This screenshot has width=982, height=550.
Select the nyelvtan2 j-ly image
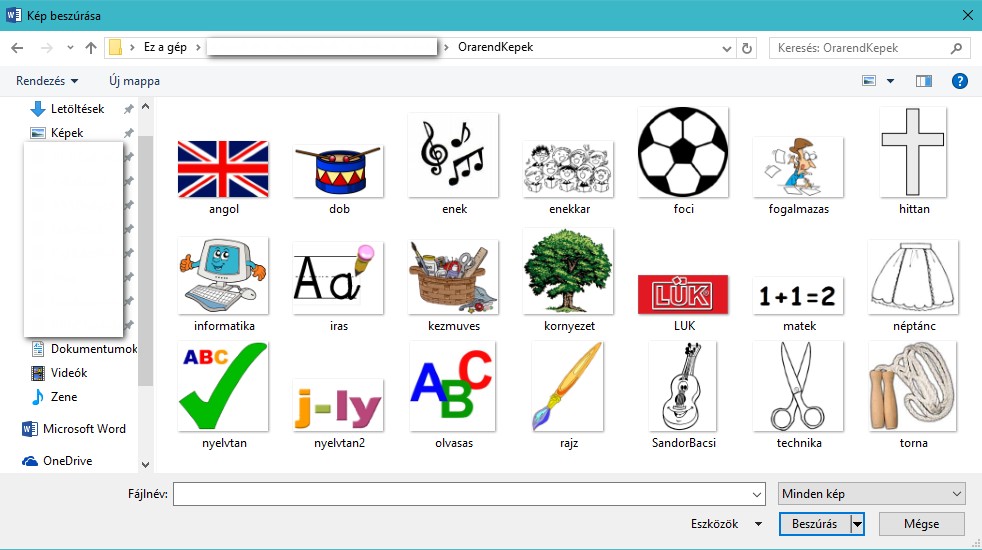coord(338,405)
